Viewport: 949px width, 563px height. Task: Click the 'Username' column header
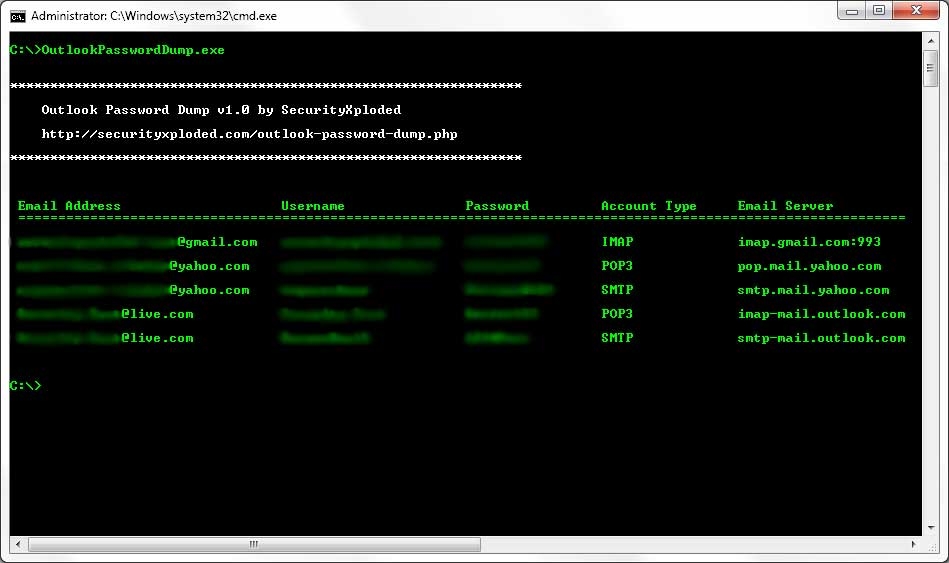coord(313,206)
